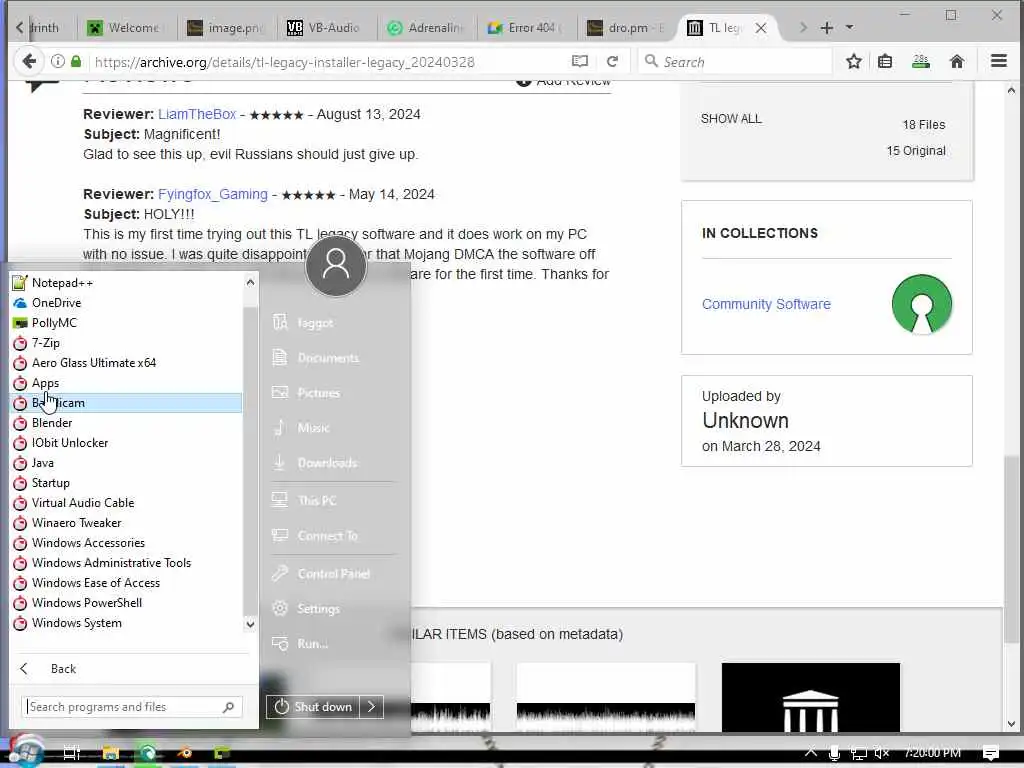Click the archive.org URL address bar
The image size is (1024, 768).
click(x=327, y=62)
